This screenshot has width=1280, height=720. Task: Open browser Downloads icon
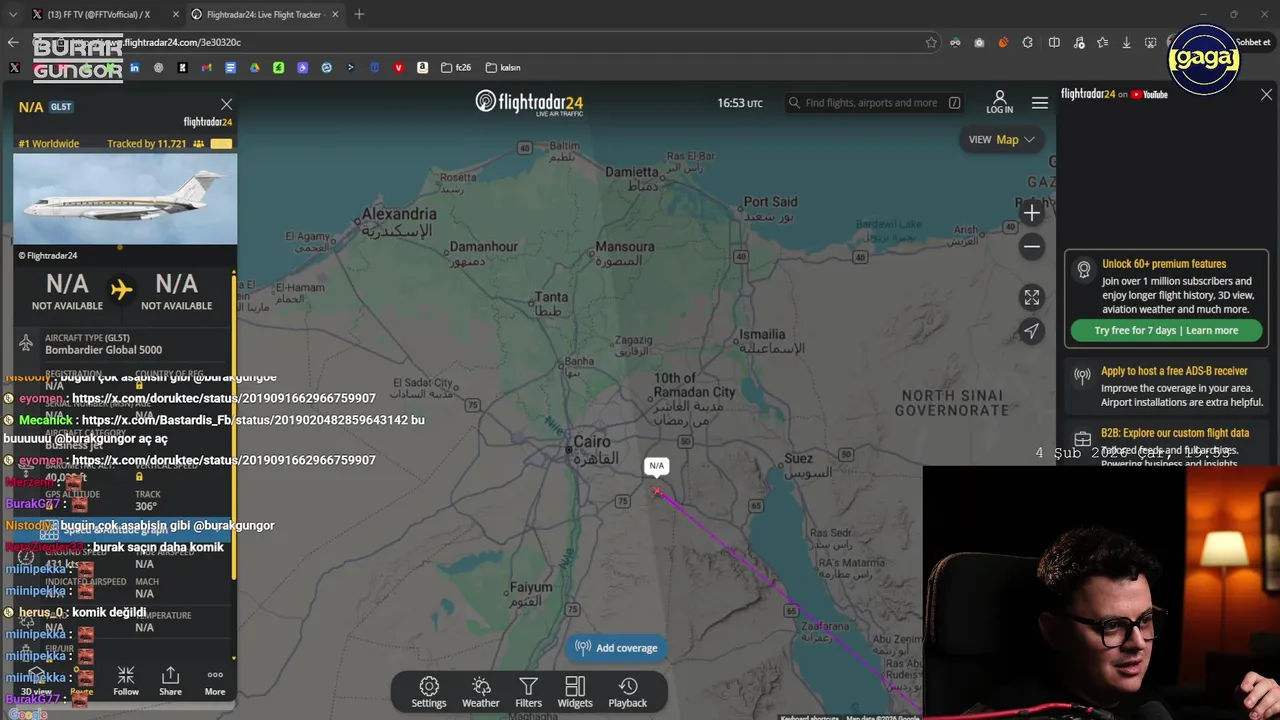point(1127,42)
